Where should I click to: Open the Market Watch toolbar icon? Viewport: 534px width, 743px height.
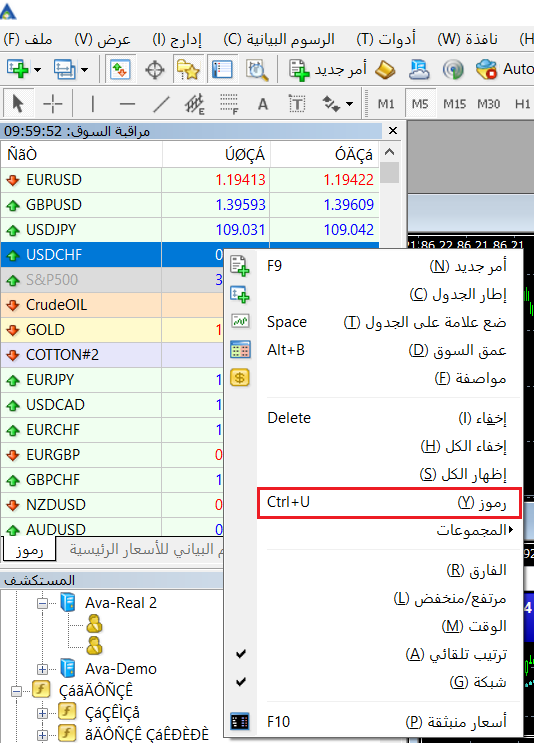120,70
